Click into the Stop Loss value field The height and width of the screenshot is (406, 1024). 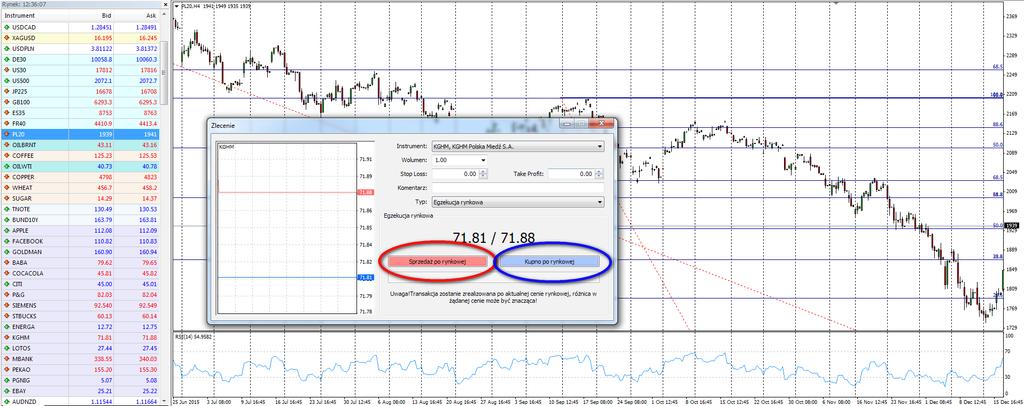[x=455, y=174]
